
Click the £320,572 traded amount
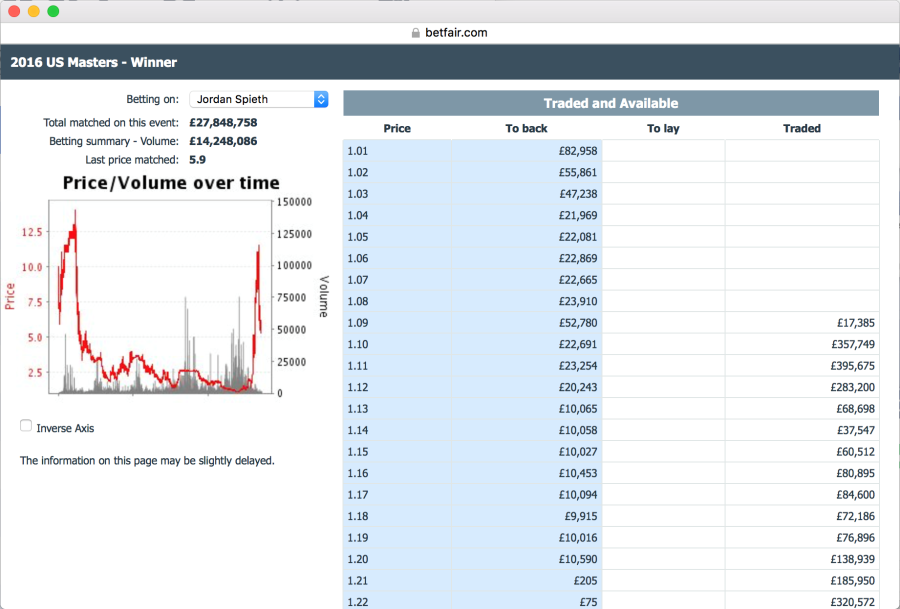(x=853, y=602)
